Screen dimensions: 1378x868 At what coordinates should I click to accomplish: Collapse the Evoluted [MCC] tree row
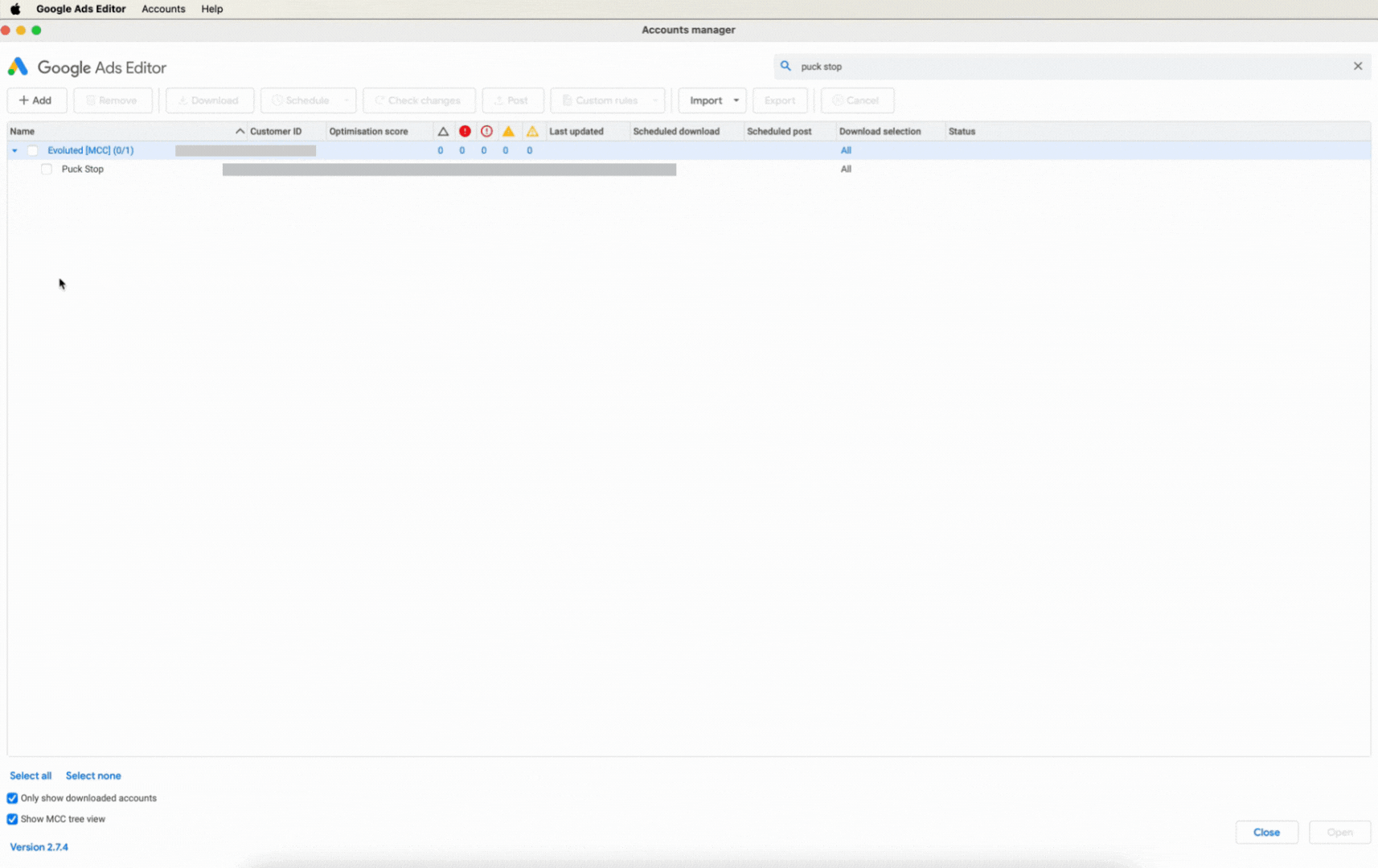14,150
